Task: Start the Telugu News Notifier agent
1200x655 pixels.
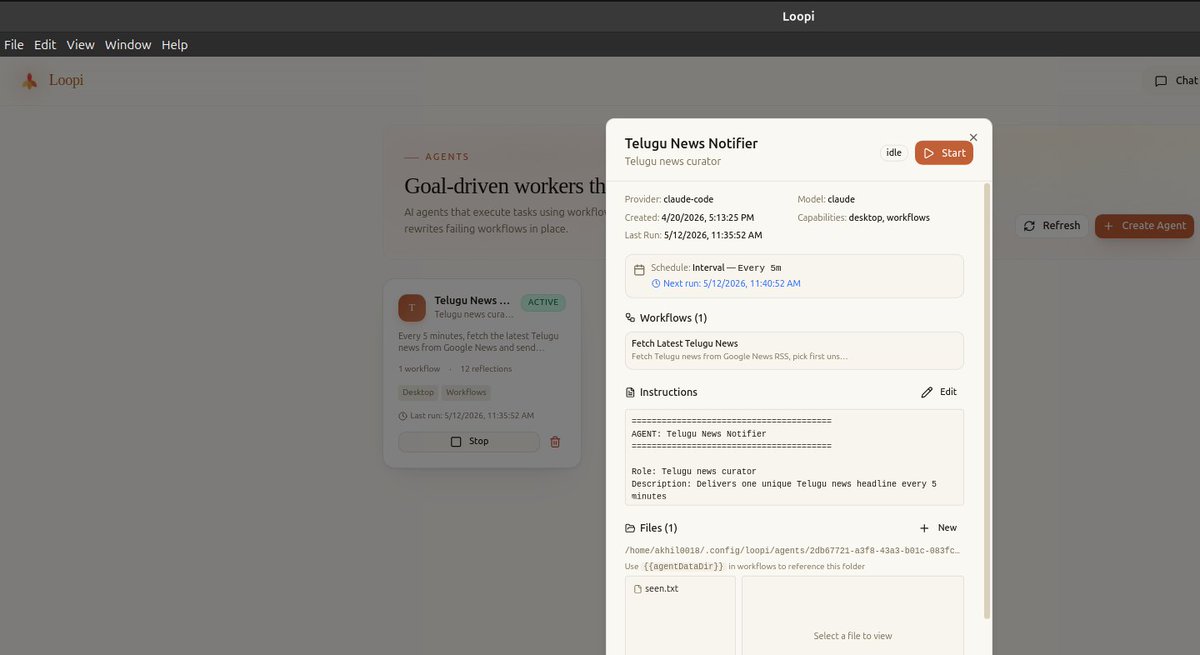Action: [x=944, y=153]
